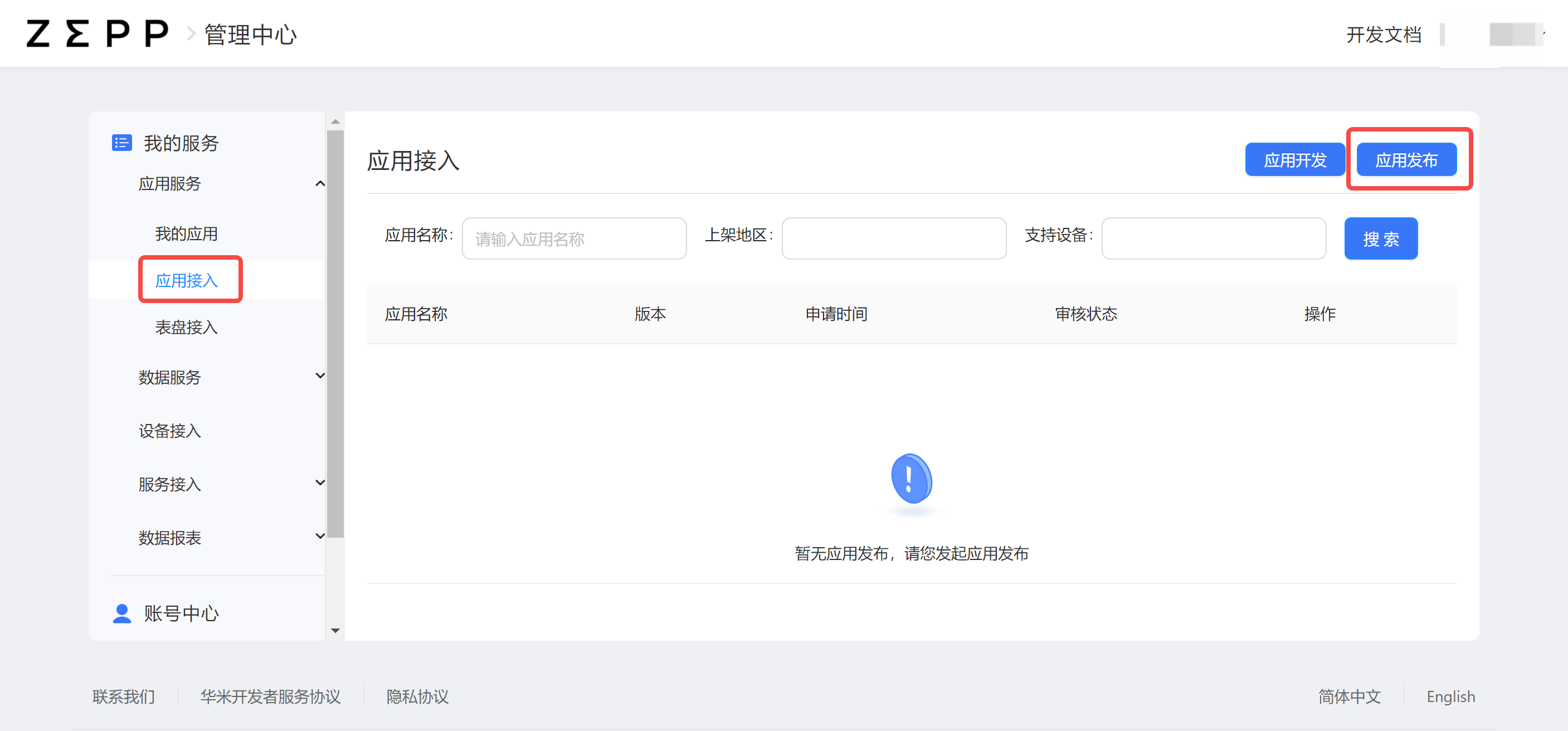The width and height of the screenshot is (1568, 731).
Task: Click the 搜索 search button
Action: pos(1381,238)
